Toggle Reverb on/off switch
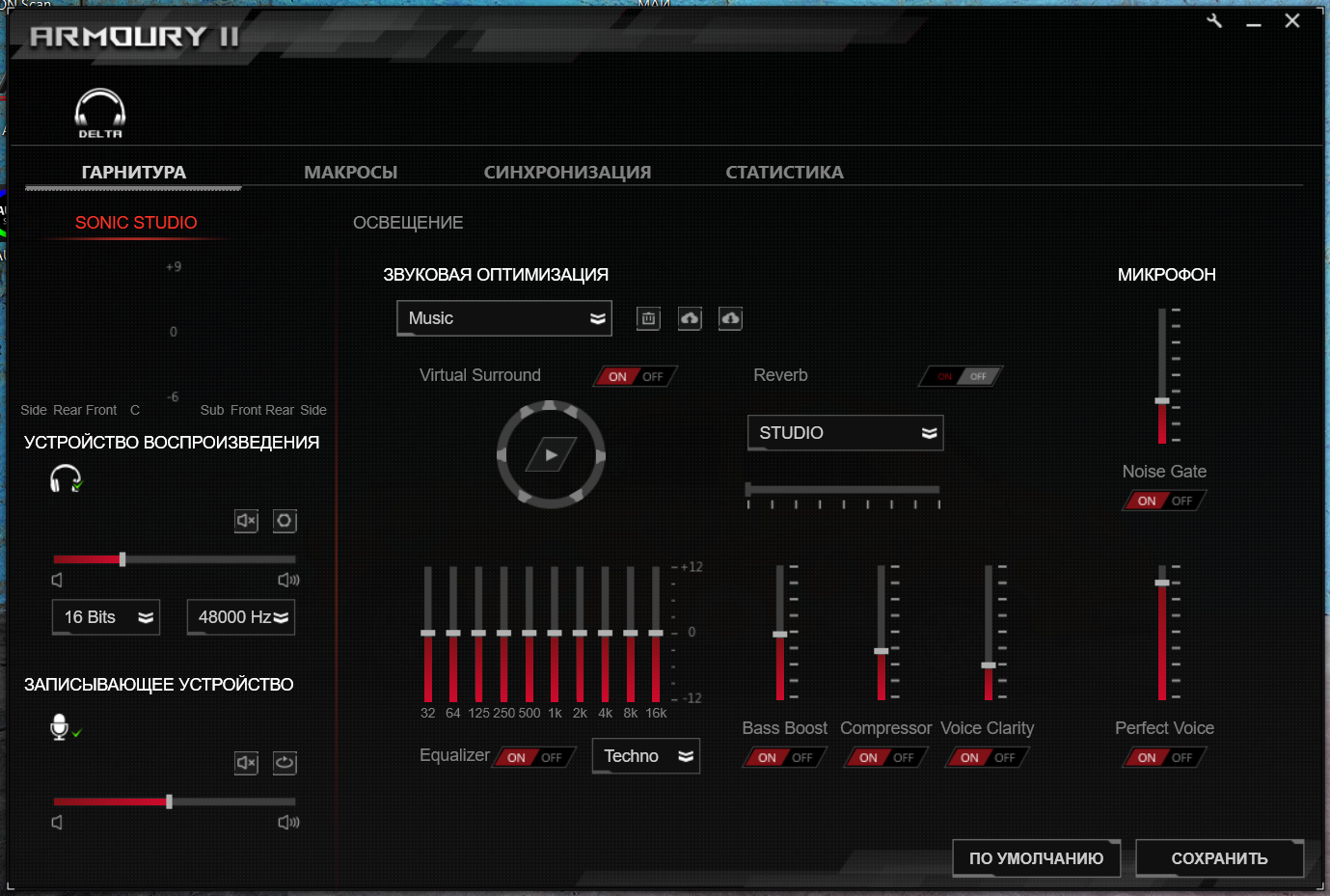Viewport: 1330px width, 896px height. pyautogui.click(x=962, y=376)
